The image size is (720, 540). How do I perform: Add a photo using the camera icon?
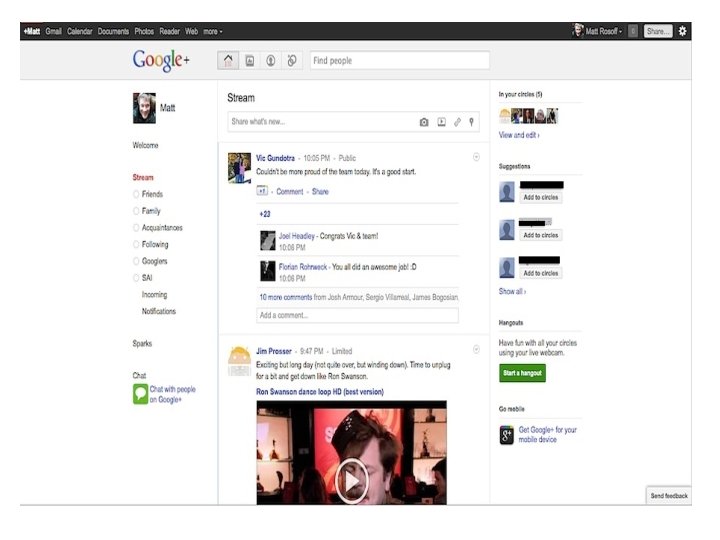pyautogui.click(x=424, y=122)
